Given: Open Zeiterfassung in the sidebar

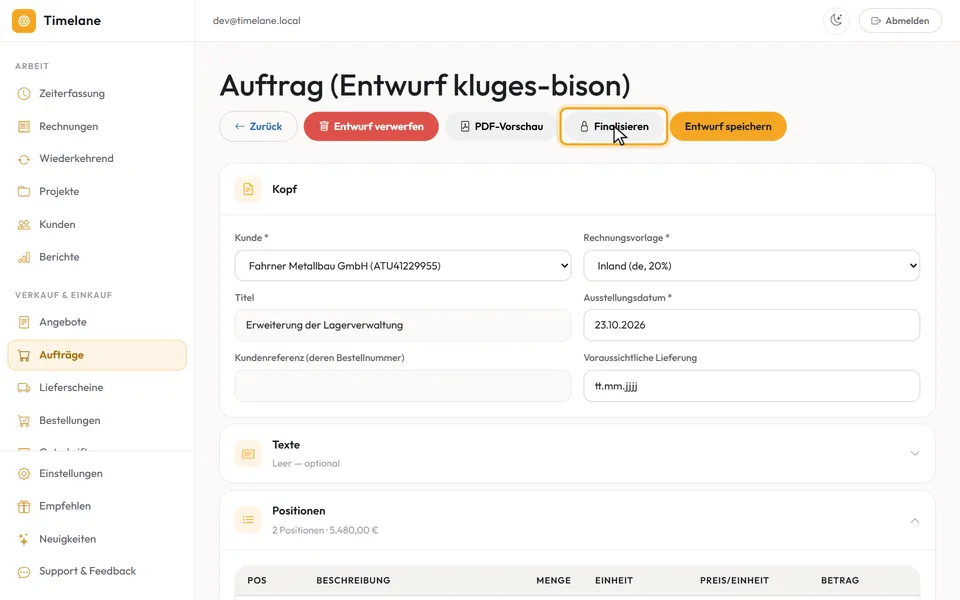Looking at the screenshot, I should pos(97,94).
